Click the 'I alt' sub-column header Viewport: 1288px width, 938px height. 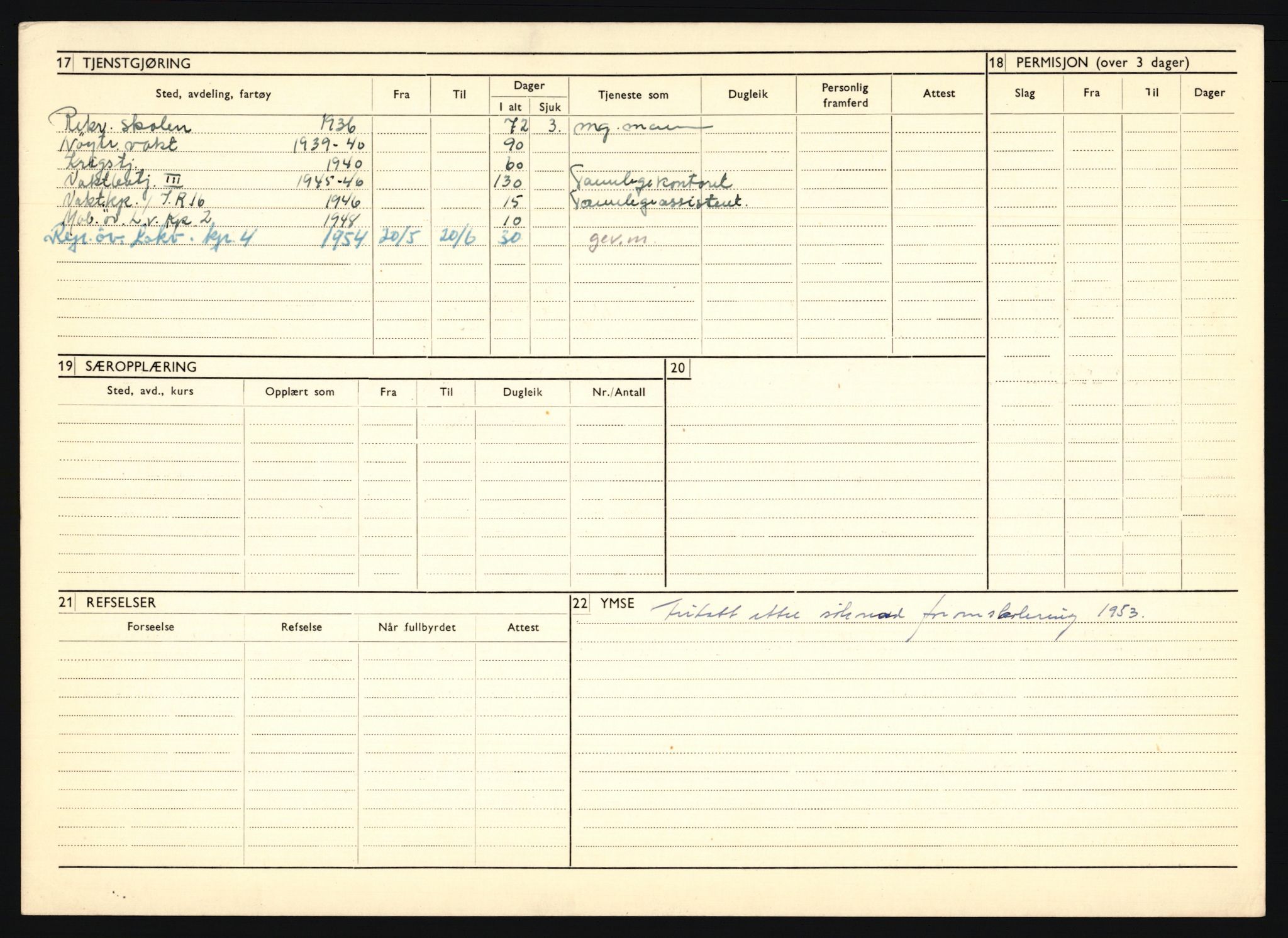pyautogui.click(x=510, y=107)
